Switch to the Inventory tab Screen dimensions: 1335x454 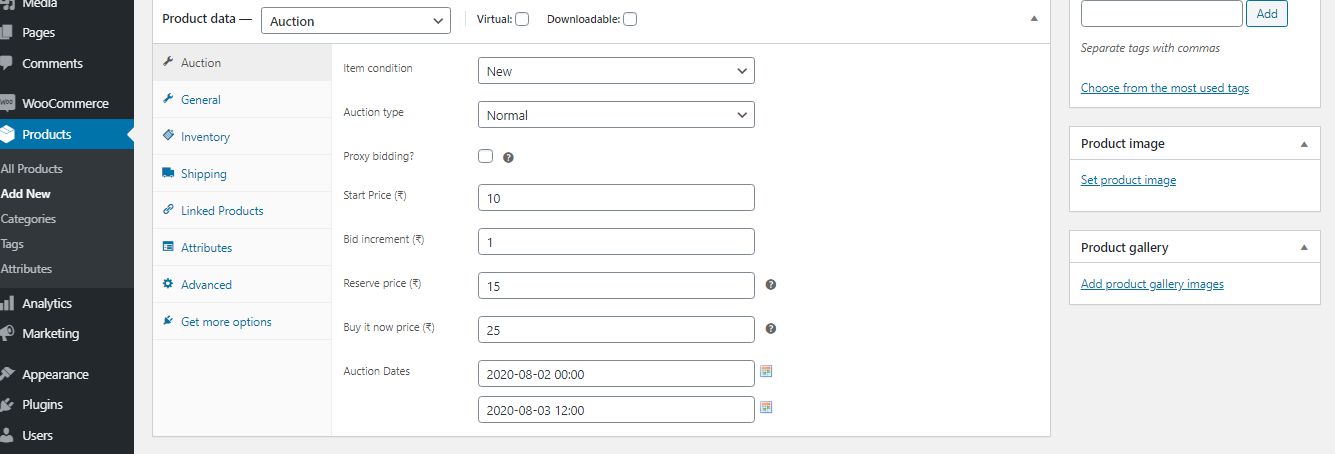[x=205, y=137]
